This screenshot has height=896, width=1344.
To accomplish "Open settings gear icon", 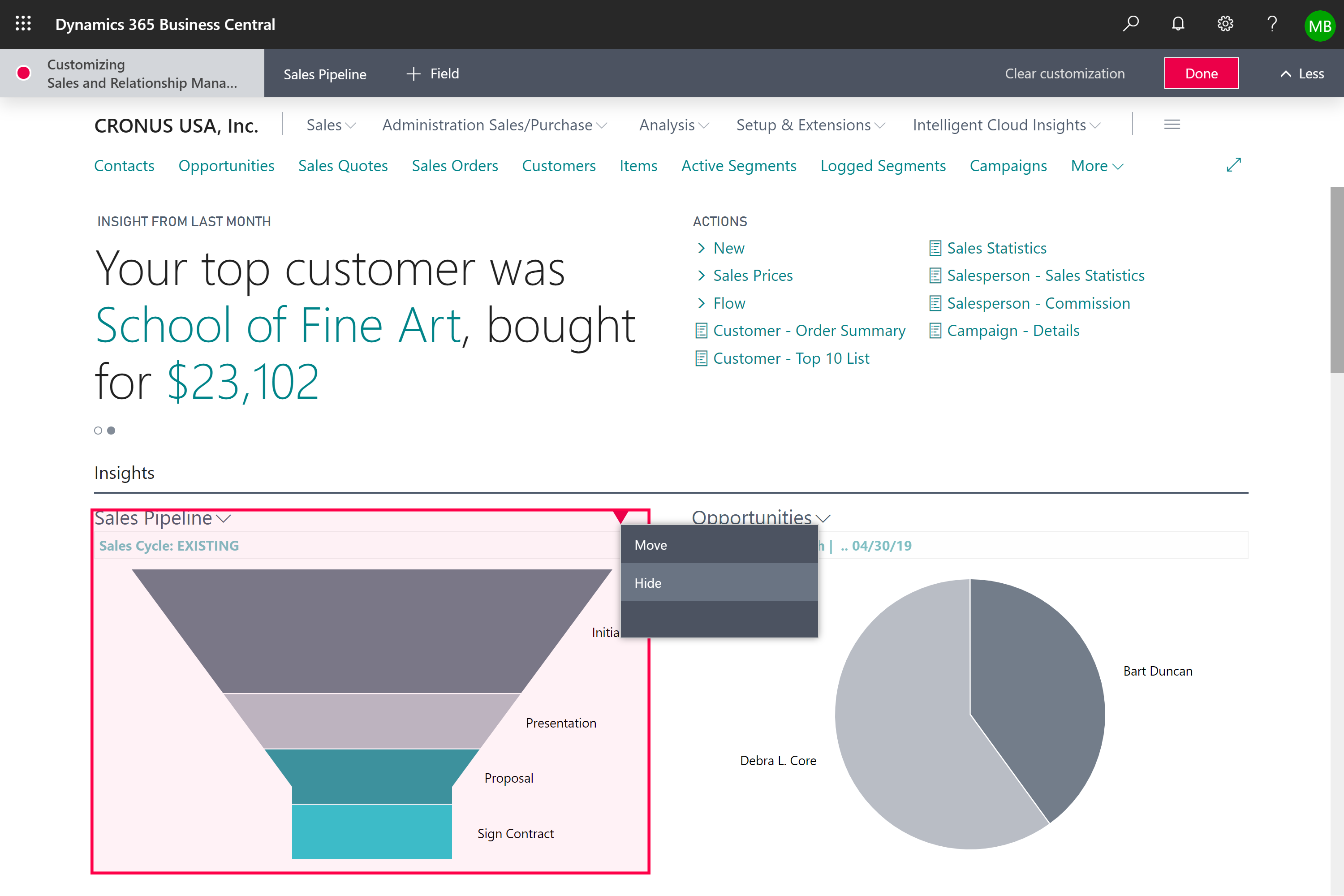I will click(x=1224, y=24).
